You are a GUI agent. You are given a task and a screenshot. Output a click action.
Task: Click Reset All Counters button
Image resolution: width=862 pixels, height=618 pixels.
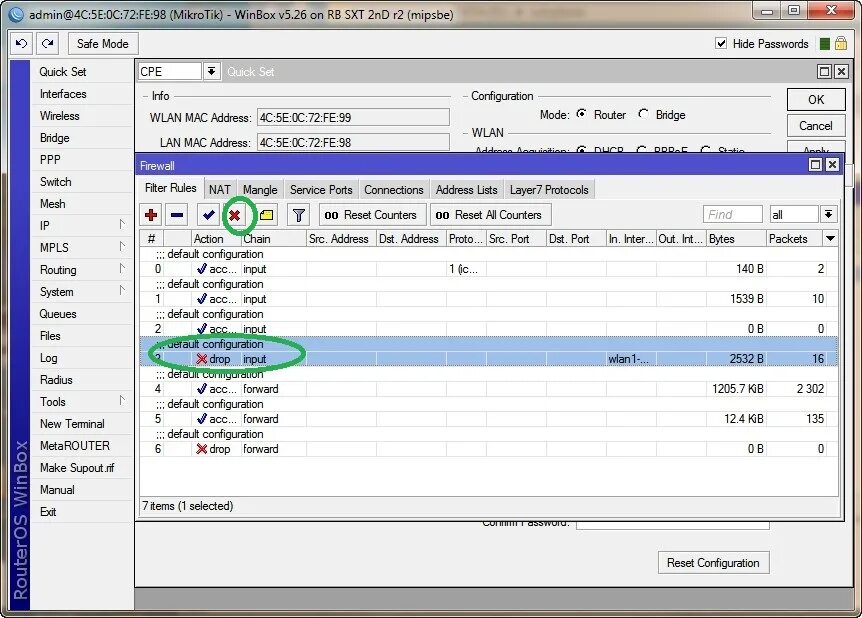coord(490,215)
